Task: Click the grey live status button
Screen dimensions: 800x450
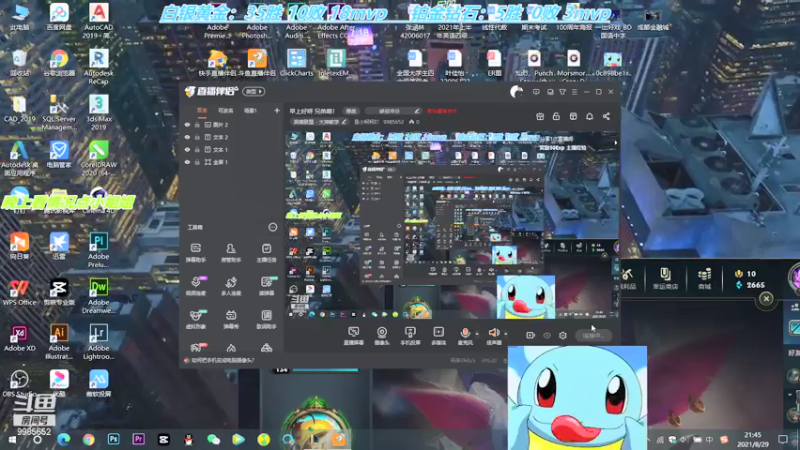Action: coord(593,335)
